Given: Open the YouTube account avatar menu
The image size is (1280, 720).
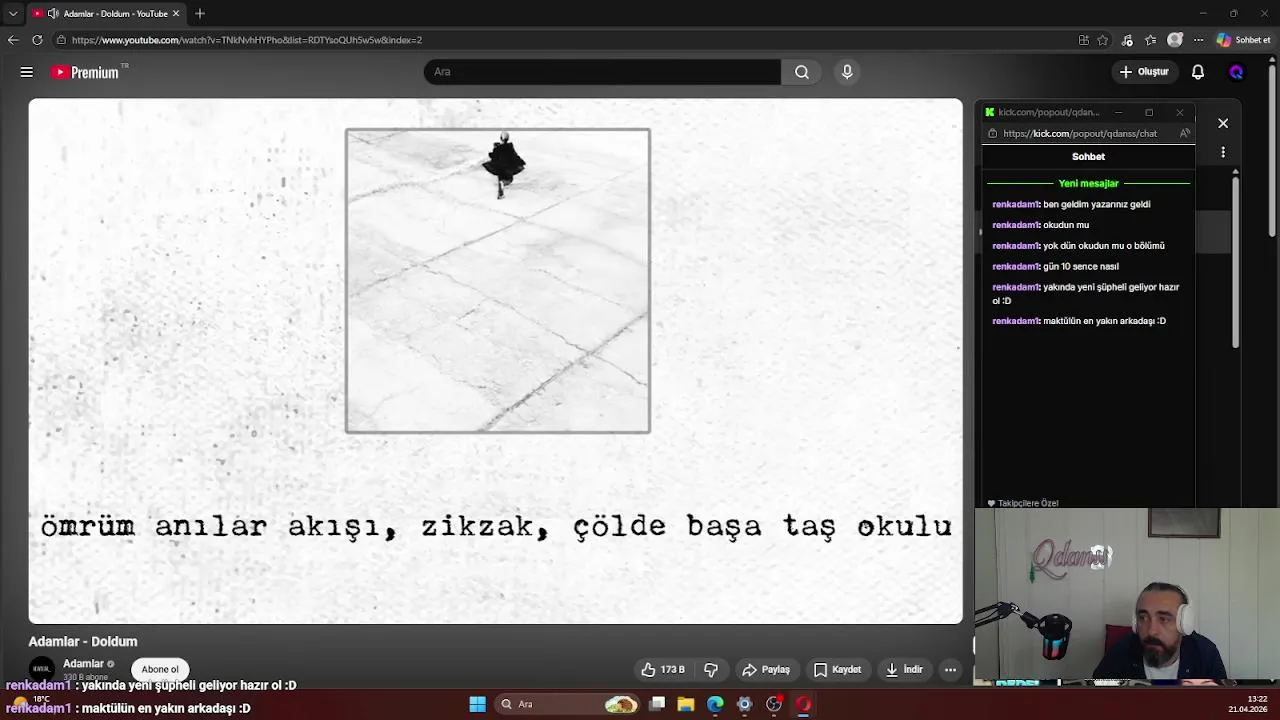Looking at the screenshot, I should pyautogui.click(x=1236, y=72).
